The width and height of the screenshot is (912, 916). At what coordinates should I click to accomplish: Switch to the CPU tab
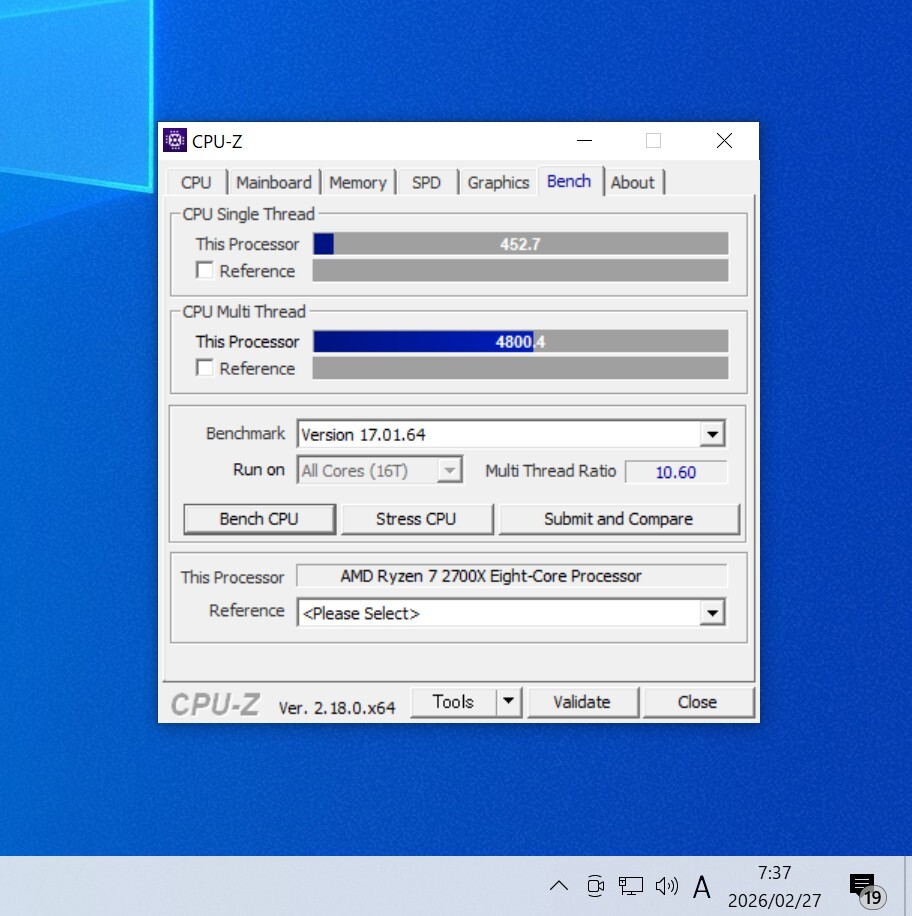[196, 183]
